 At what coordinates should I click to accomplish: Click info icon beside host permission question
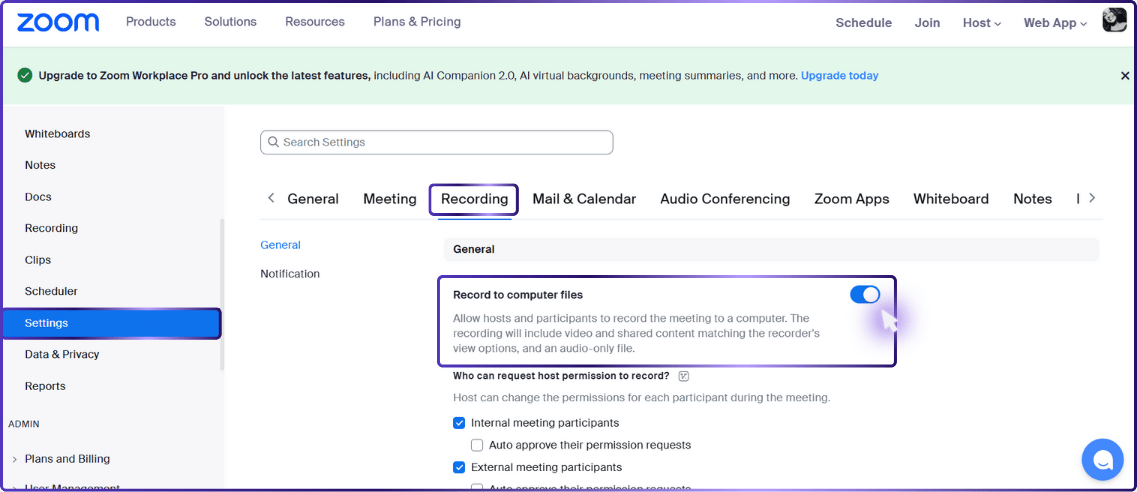683,376
